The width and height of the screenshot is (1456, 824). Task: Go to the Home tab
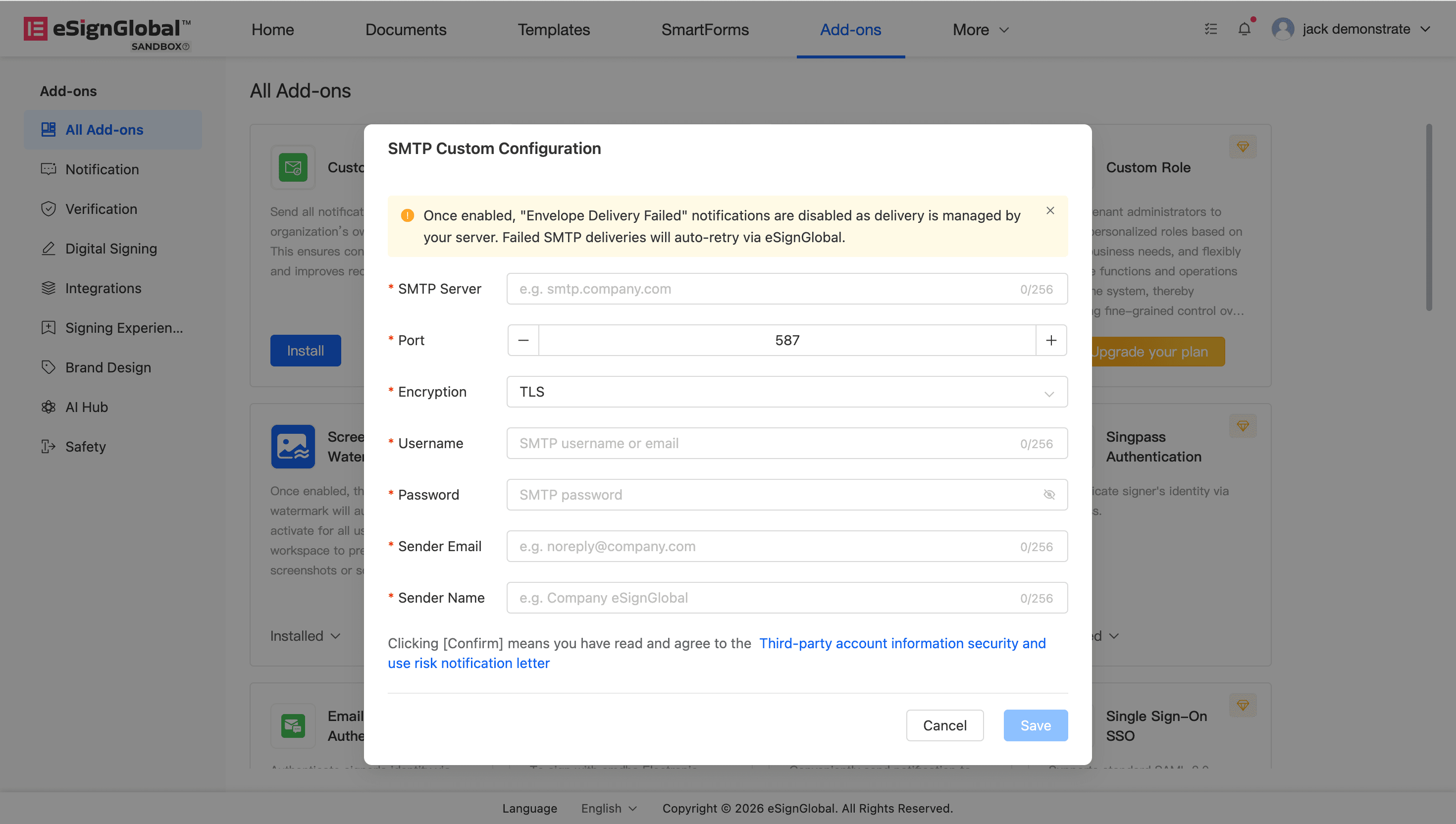[273, 29]
